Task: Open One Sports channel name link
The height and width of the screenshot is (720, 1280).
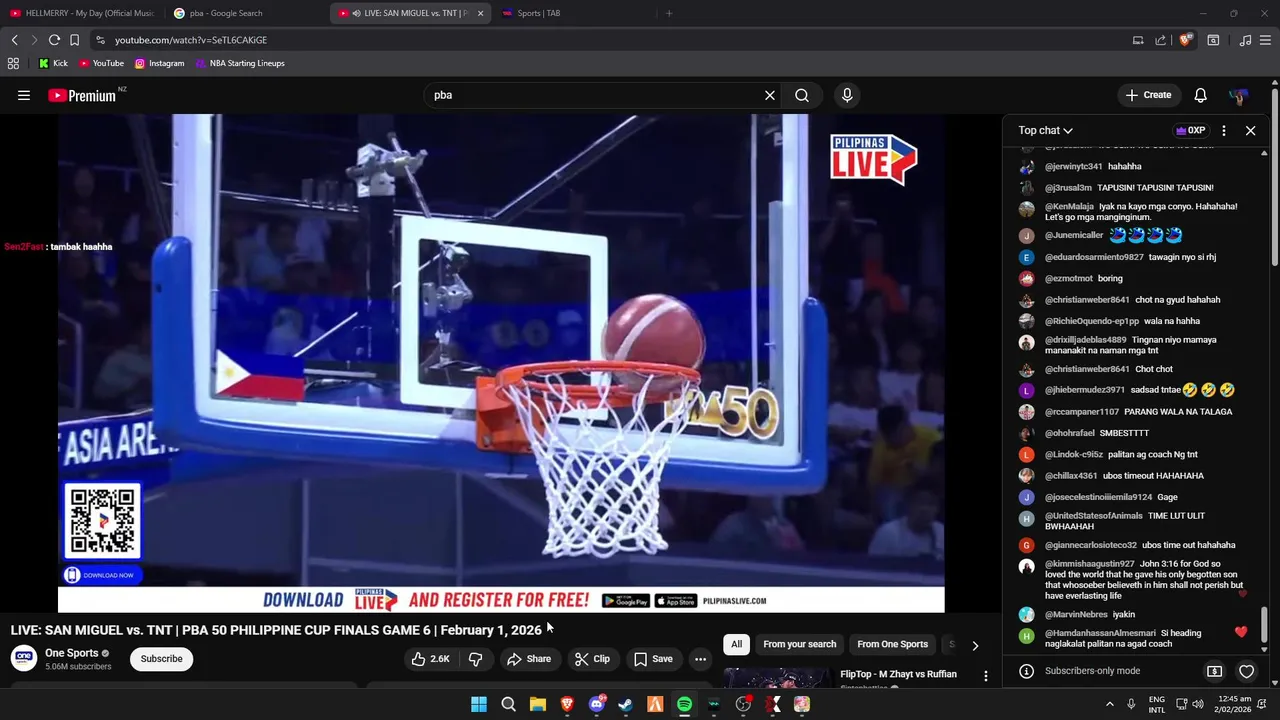Action: point(72,653)
